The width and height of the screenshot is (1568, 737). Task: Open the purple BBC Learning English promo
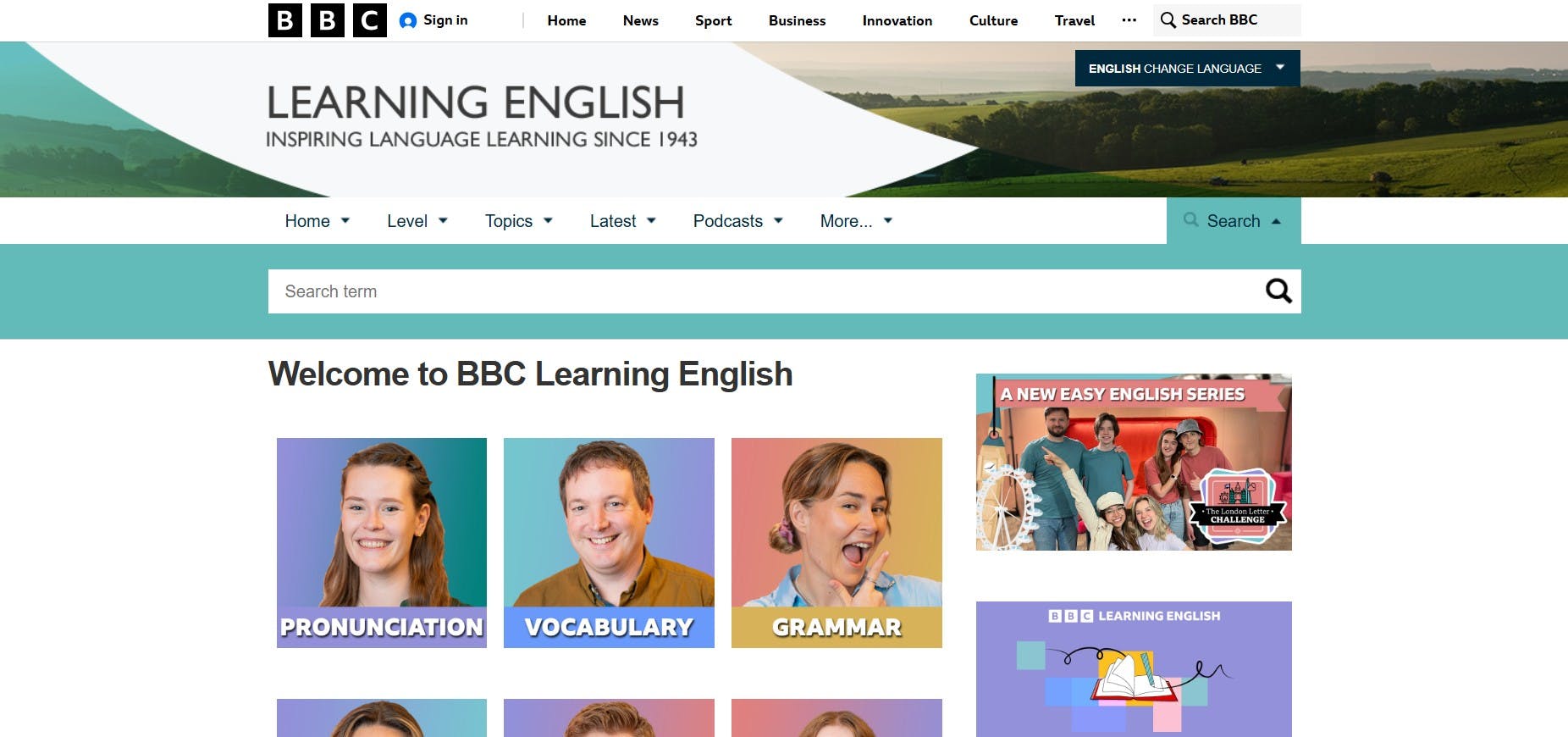(x=1134, y=669)
